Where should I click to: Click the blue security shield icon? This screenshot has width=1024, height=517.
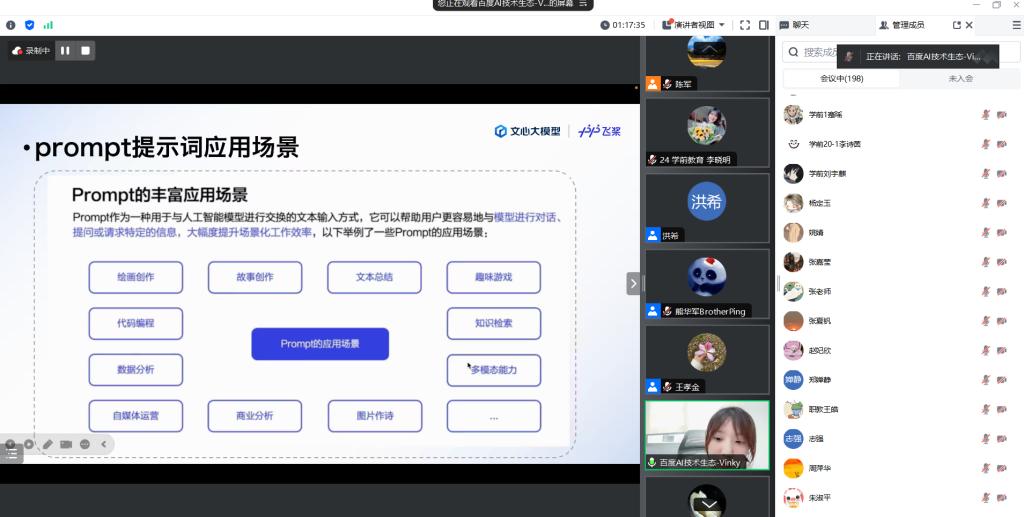[29, 25]
